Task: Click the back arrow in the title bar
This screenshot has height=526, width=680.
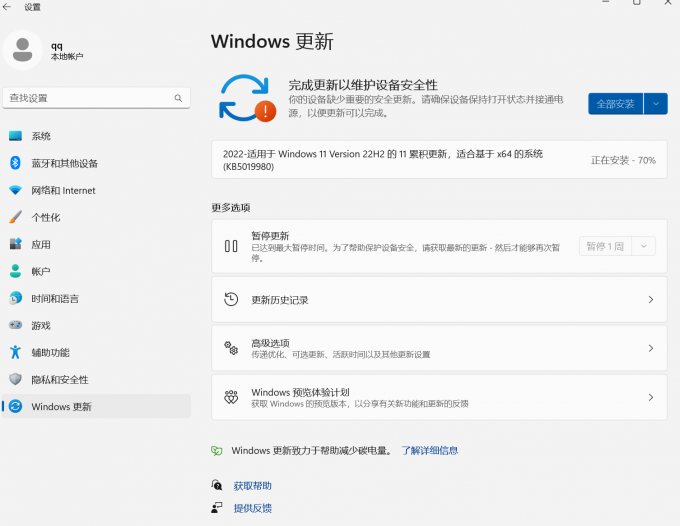Action: tap(7, 7)
